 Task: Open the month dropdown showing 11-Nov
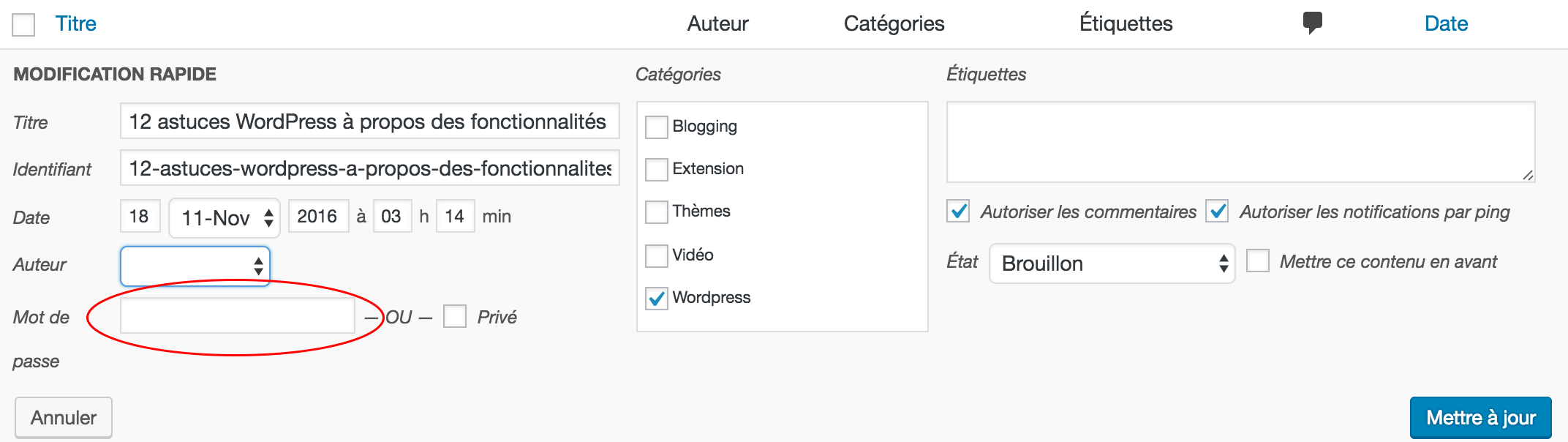click(x=224, y=217)
